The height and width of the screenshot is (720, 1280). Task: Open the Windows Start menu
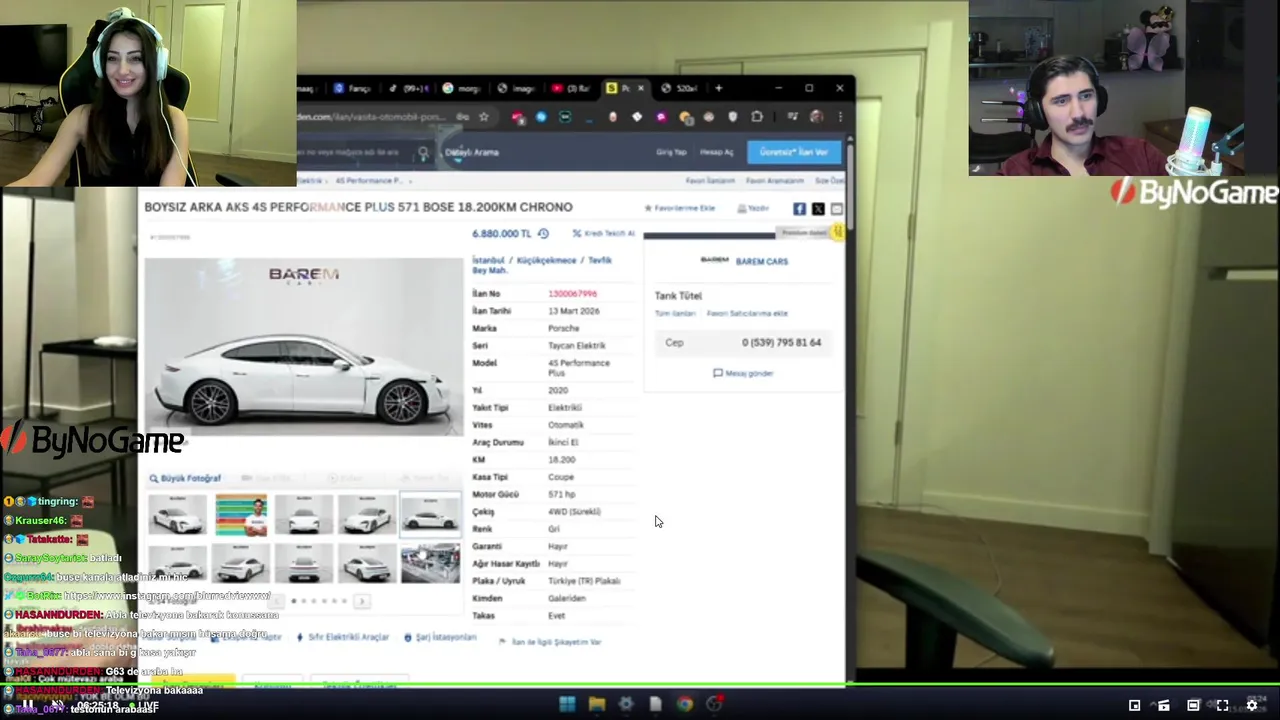[567, 704]
